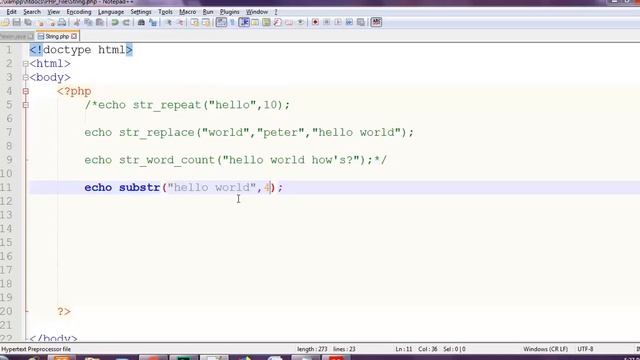
Task: Click the Cut scissors icon
Action: pos(77,22)
